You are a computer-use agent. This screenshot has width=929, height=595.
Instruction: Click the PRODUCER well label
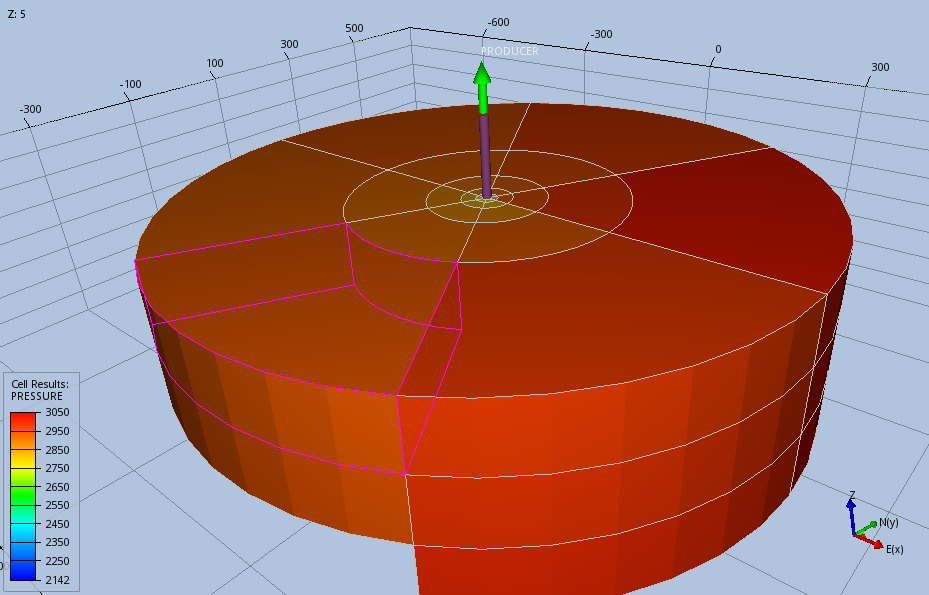coord(509,51)
